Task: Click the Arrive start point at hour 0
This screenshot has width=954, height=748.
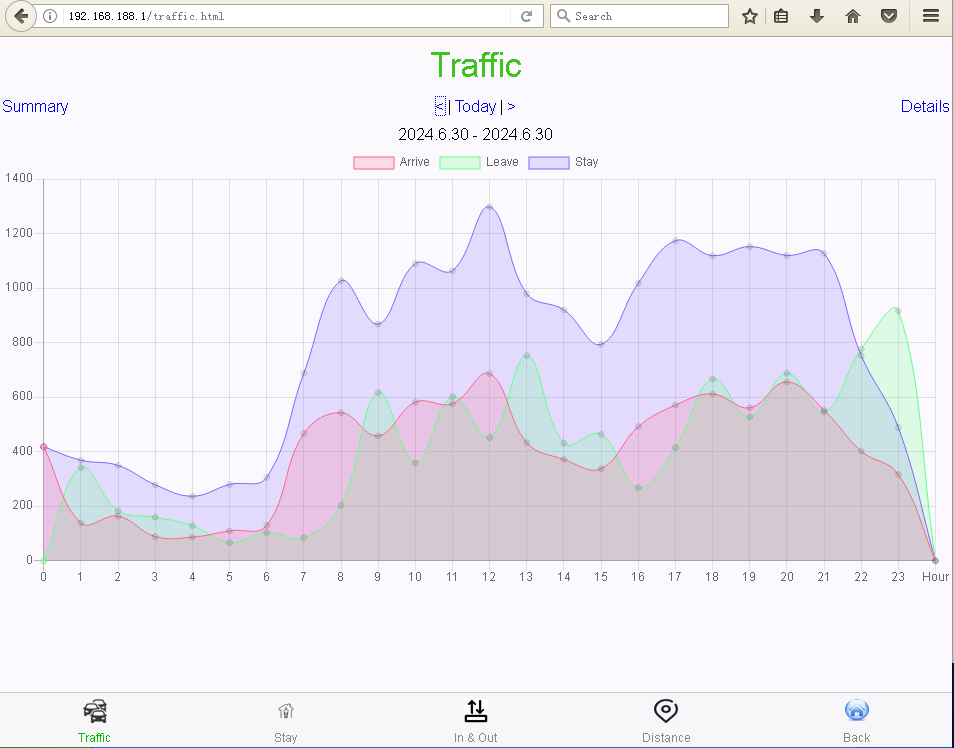Action: pos(43,446)
